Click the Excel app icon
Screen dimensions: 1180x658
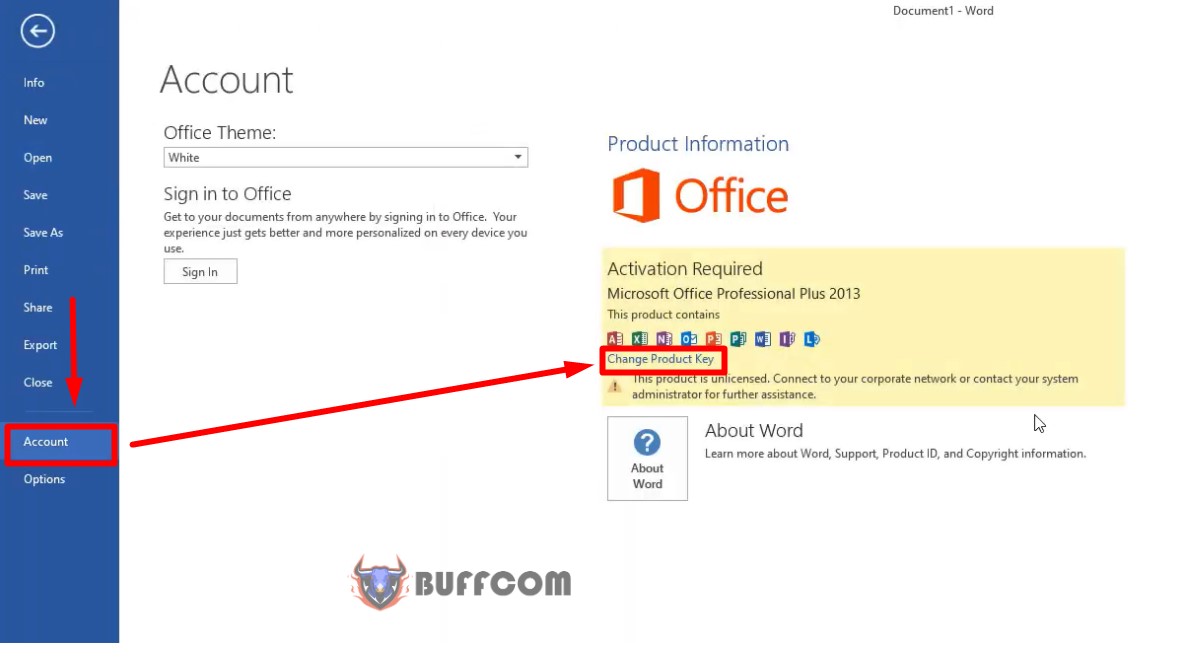coord(640,339)
